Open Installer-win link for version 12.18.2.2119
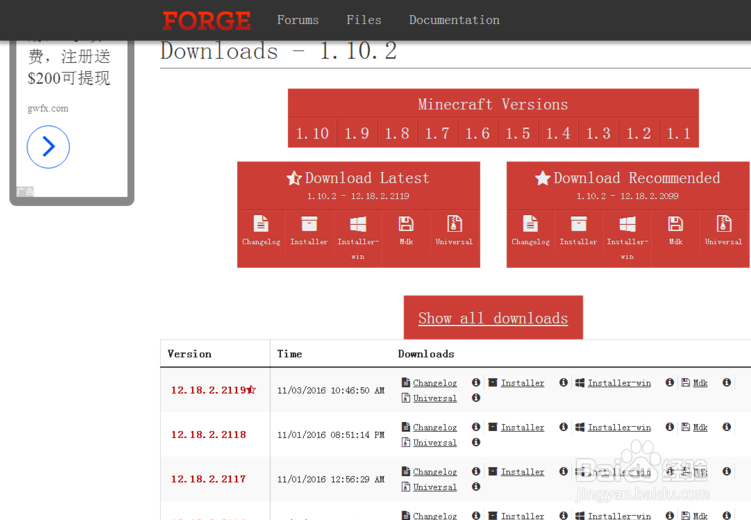Image resolution: width=751 pixels, height=520 pixels. pos(619,383)
